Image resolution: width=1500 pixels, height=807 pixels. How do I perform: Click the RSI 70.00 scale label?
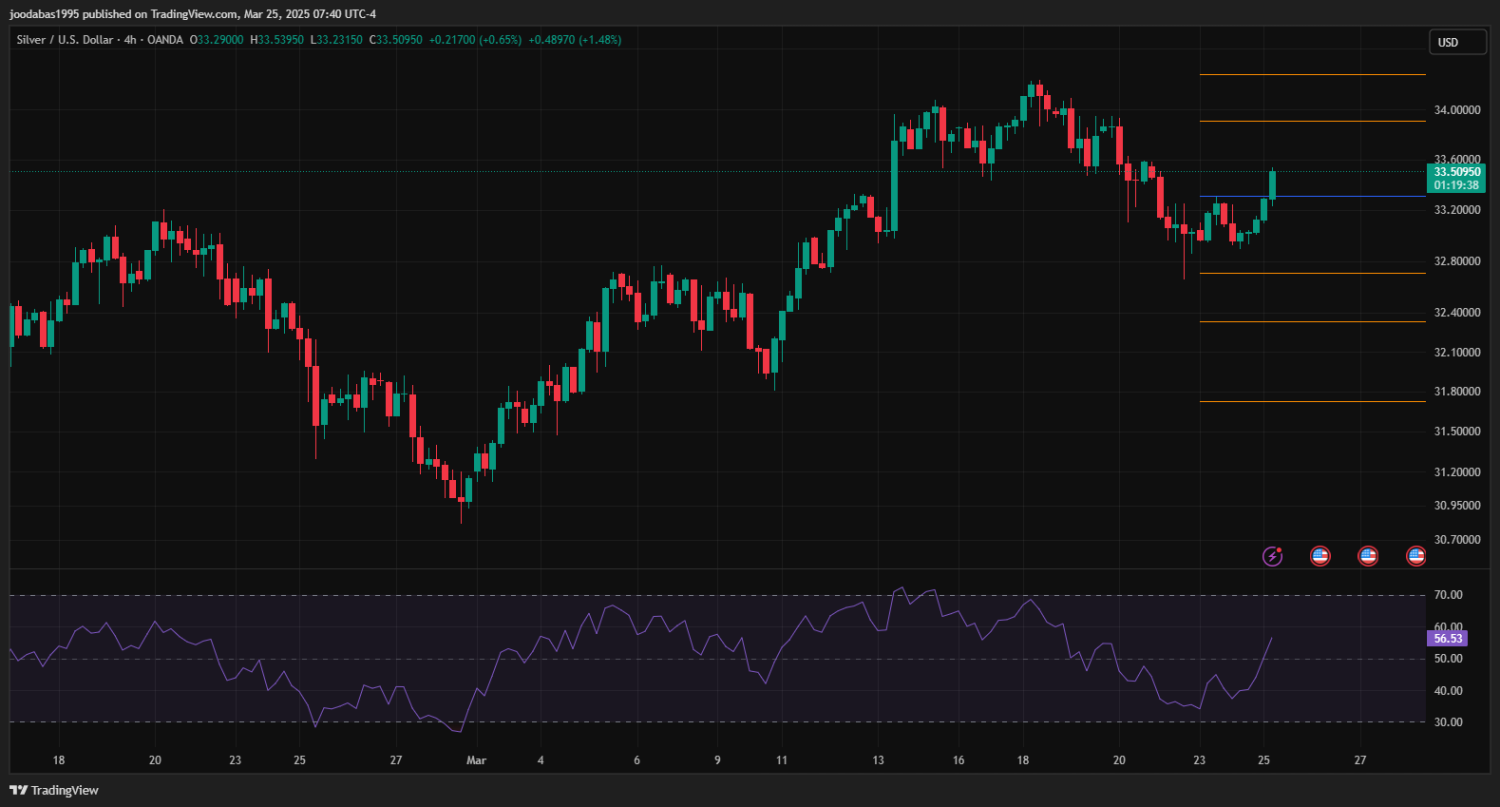1448,595
